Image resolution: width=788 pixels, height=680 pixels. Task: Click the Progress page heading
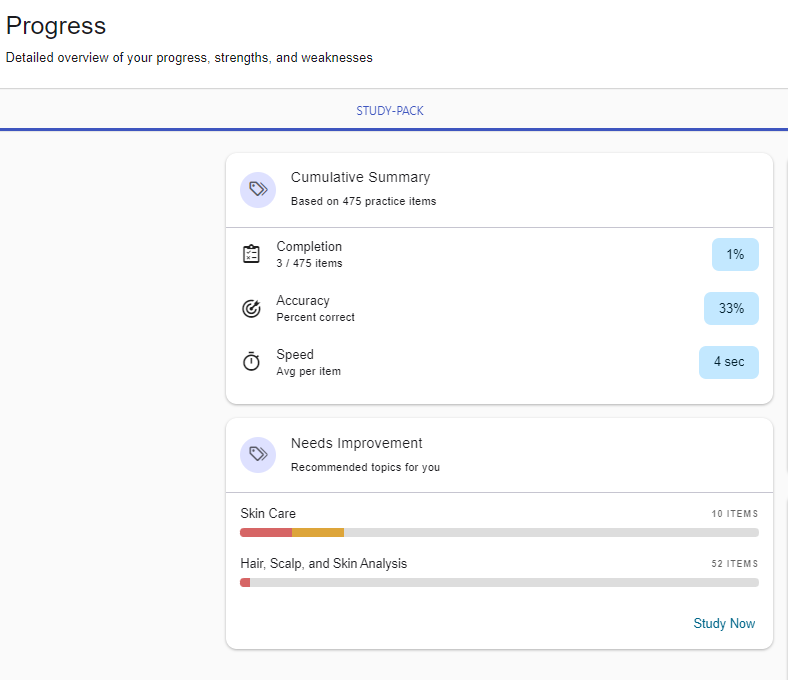point(56,26)
